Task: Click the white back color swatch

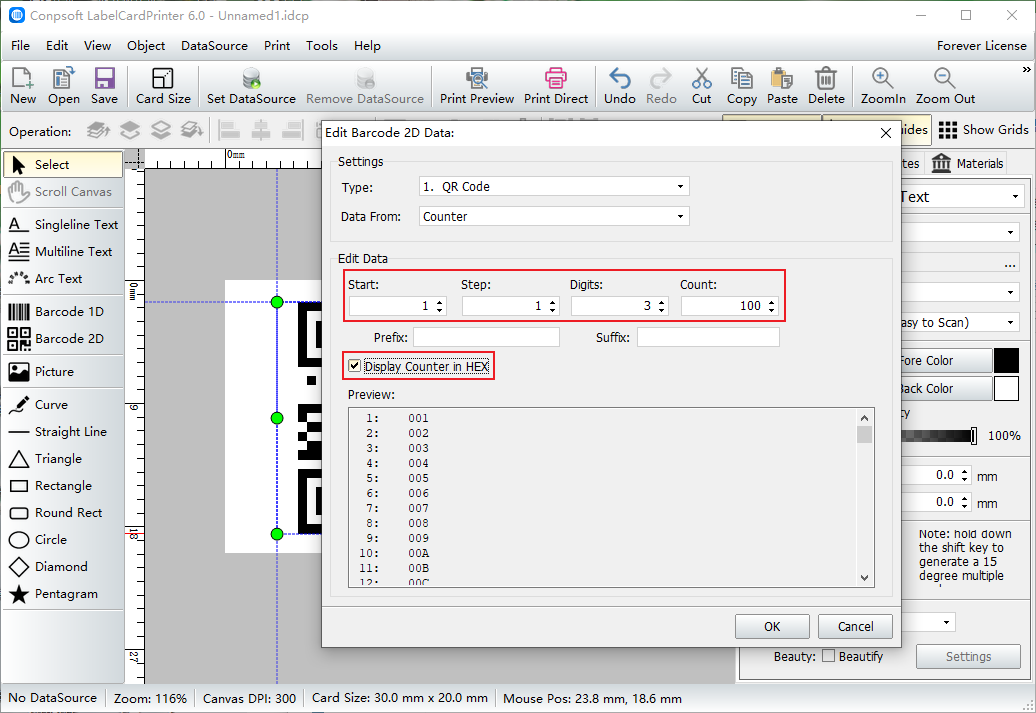Action: (x=1006, y=389)
